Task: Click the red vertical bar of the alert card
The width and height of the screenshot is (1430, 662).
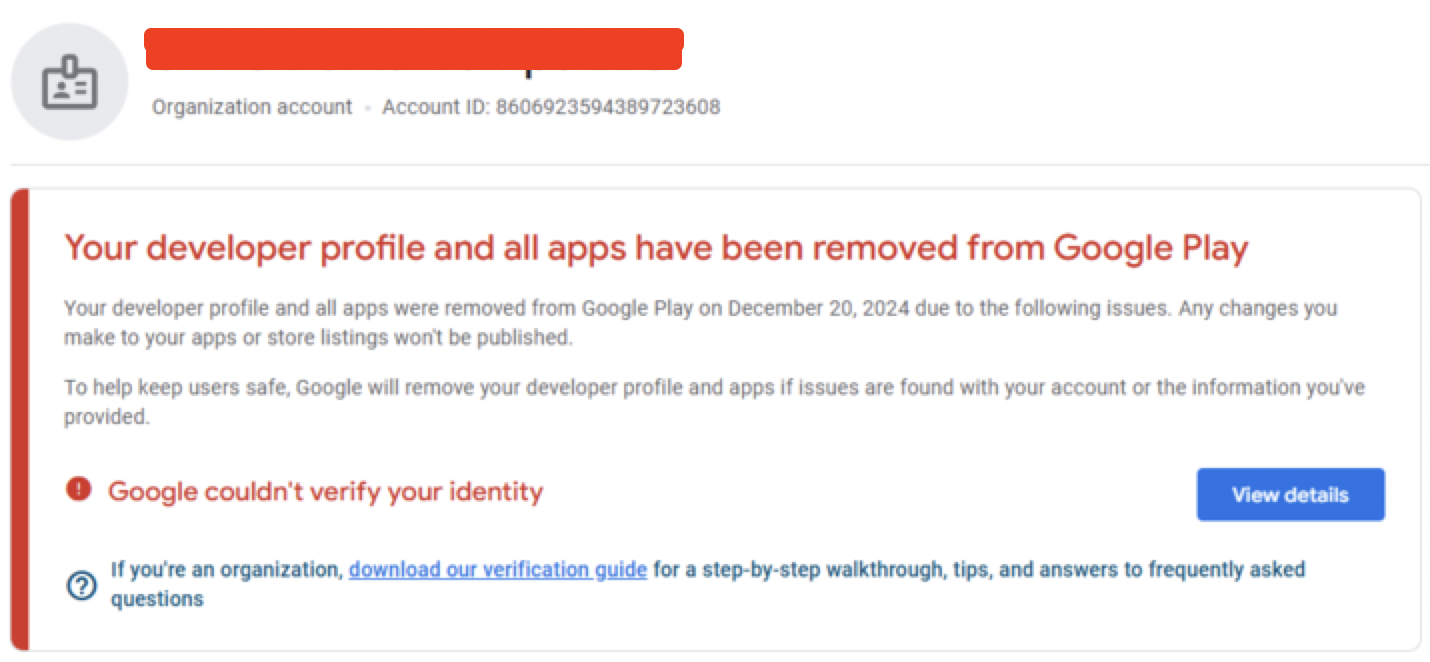Action: (x=20, y=420)
